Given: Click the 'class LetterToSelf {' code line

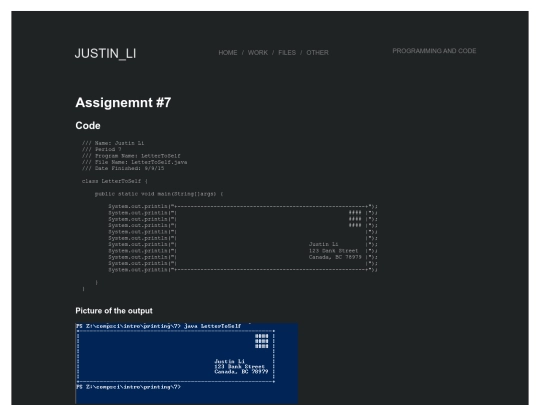Looking at the screenshot, I should click(115, 181).
